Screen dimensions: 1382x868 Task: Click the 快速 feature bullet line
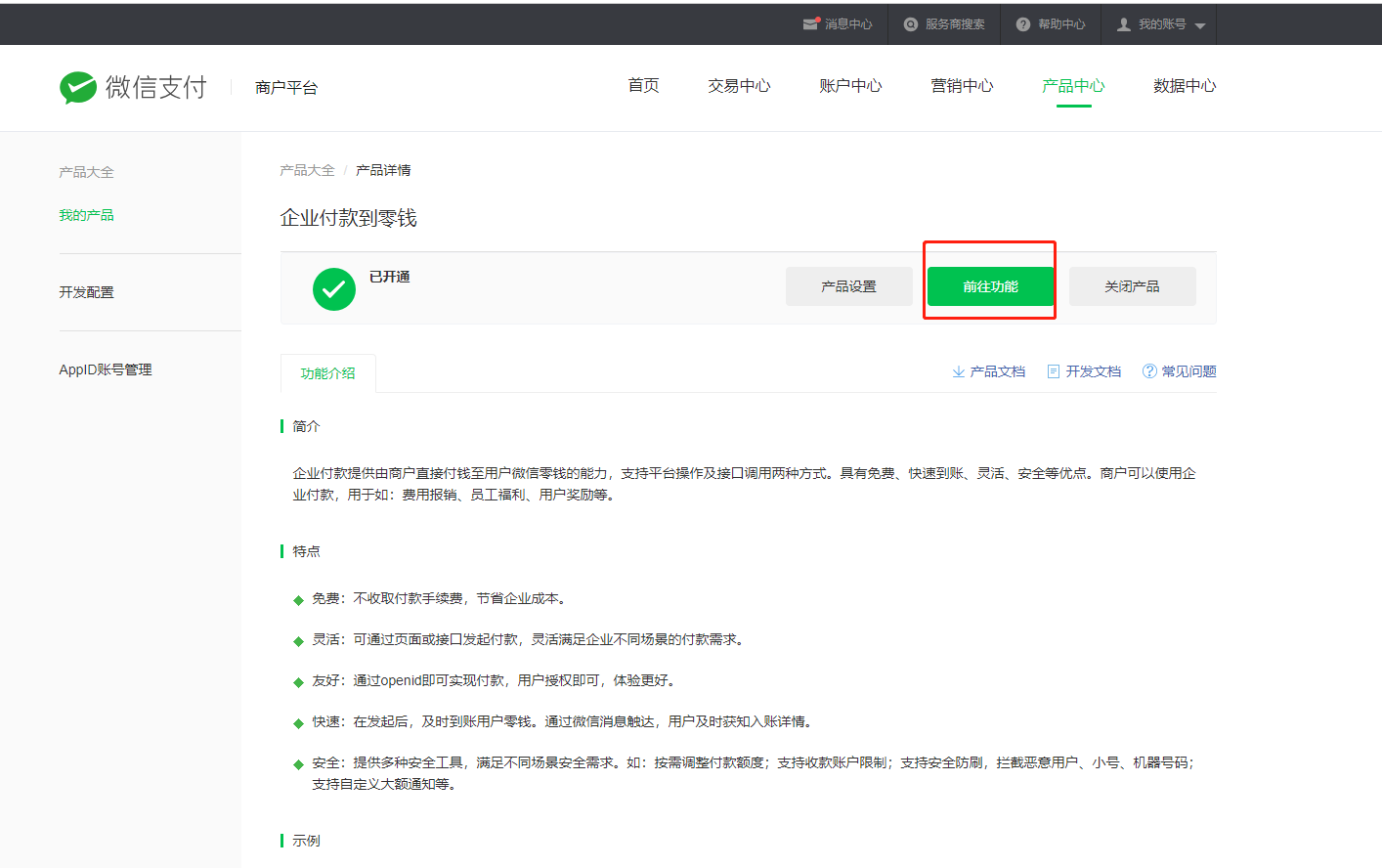[564, 721]
